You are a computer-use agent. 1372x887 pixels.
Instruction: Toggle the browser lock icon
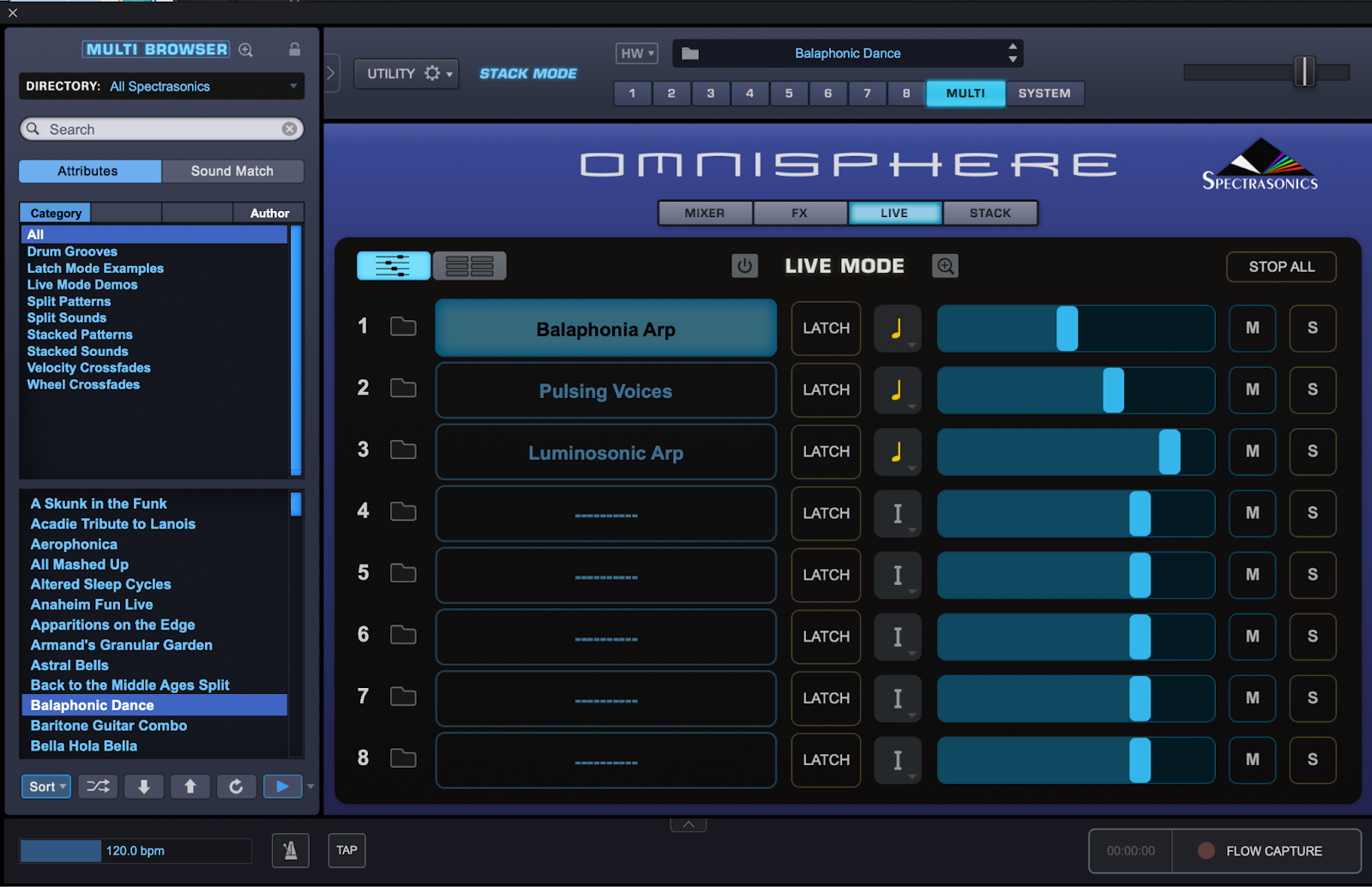(294, 50)
